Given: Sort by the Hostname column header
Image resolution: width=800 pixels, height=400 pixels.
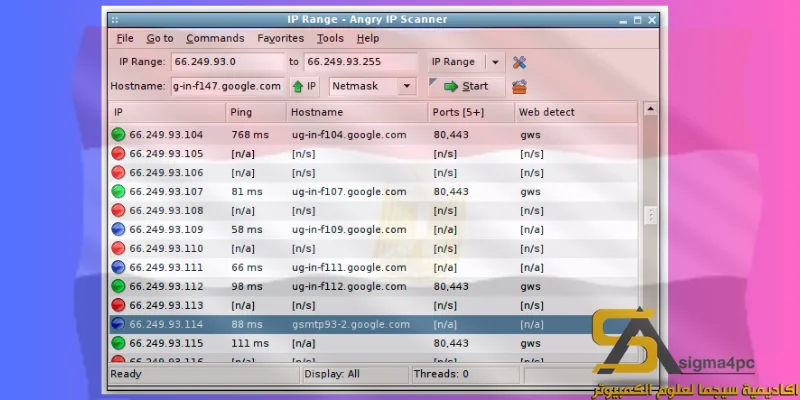Looking at the screenshot, I should (x=357, y=112).
